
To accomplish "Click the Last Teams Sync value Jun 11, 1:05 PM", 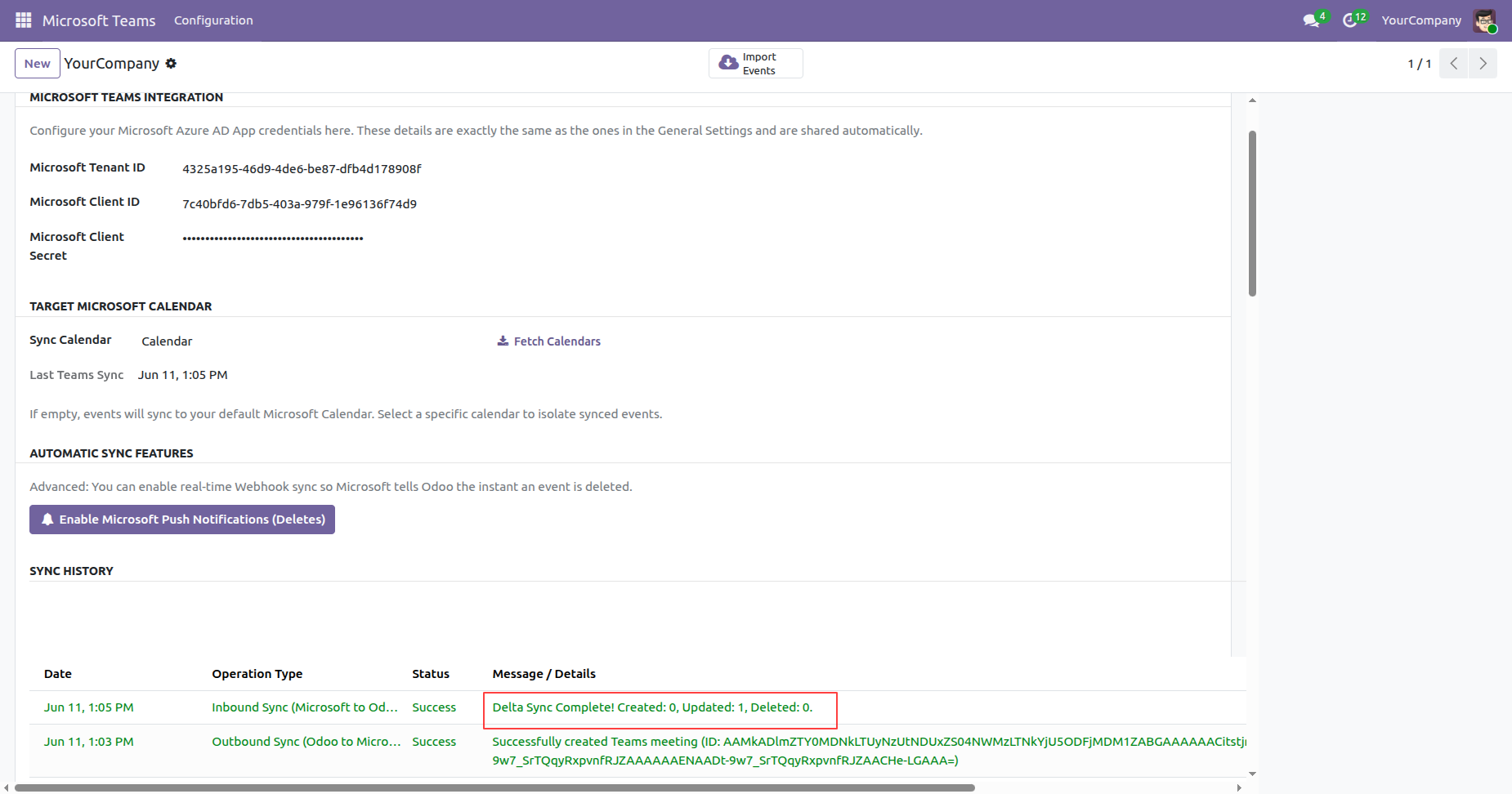I will 183,375.
